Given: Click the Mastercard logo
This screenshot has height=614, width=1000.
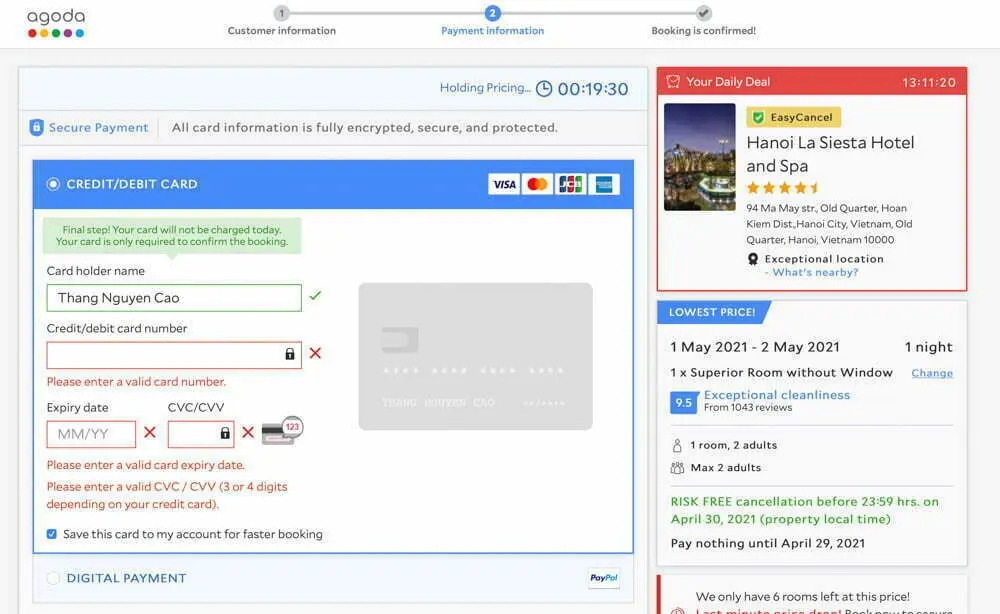Looking at the screenshot, I should (x=537, y=184).
